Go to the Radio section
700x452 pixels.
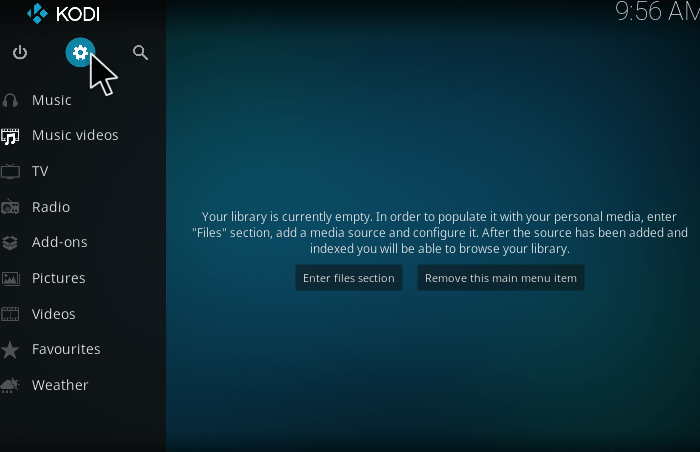point(51,207)
